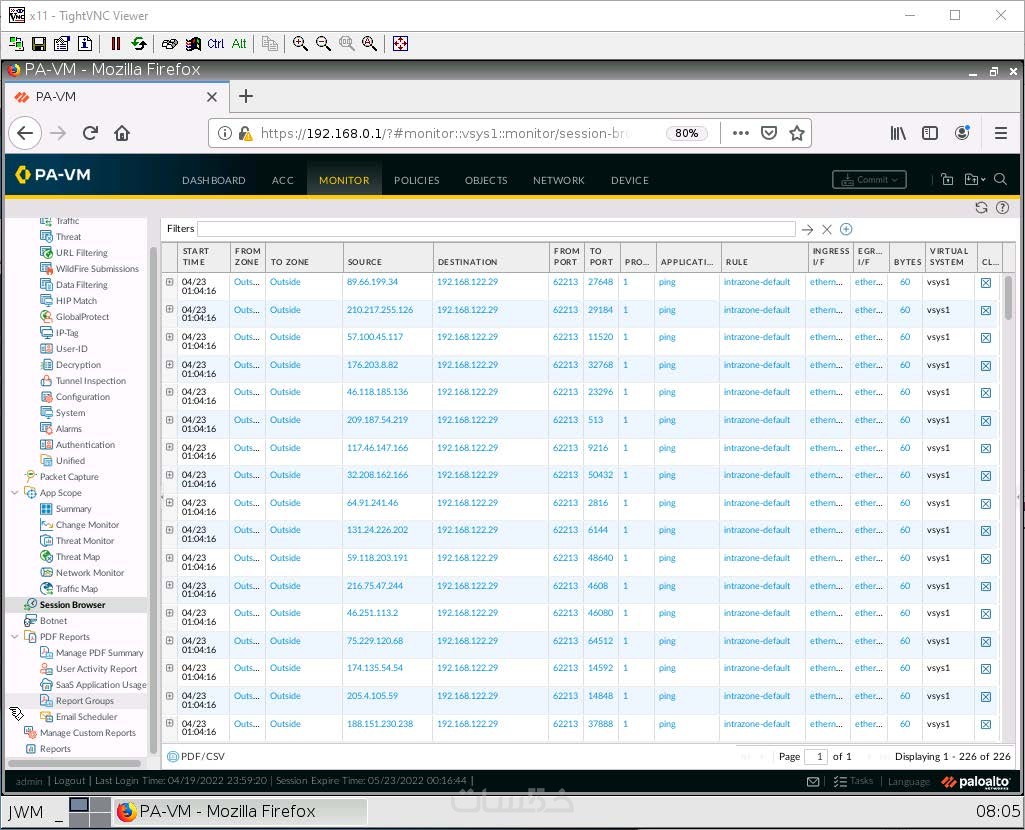Refresh session list icon
1025x830 pixels.
click(981, 208)
